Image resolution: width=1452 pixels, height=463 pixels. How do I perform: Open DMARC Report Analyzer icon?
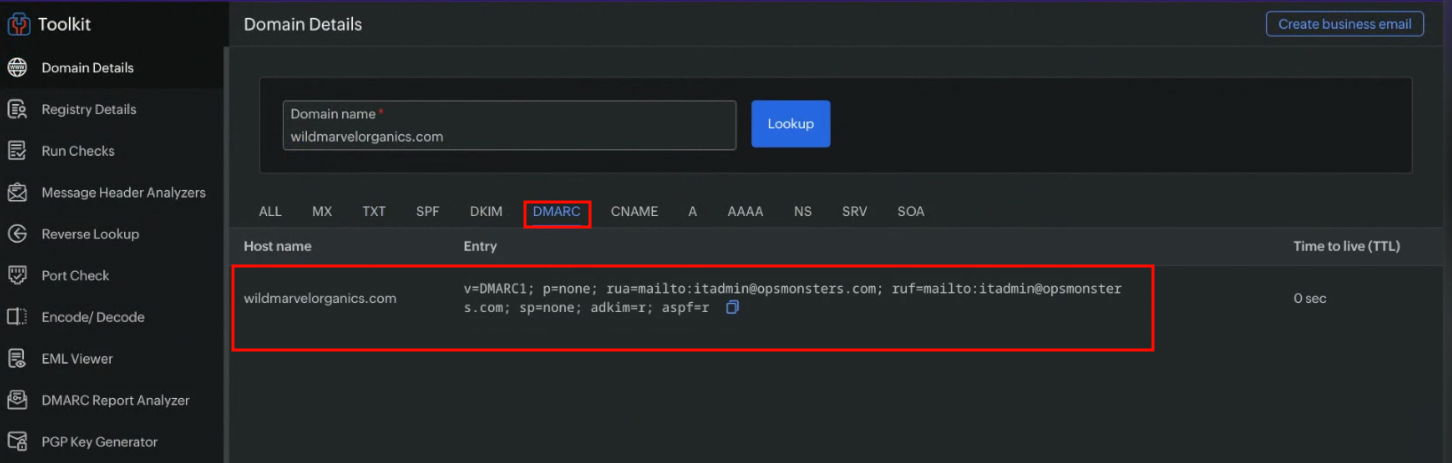[x=17, y=400]
